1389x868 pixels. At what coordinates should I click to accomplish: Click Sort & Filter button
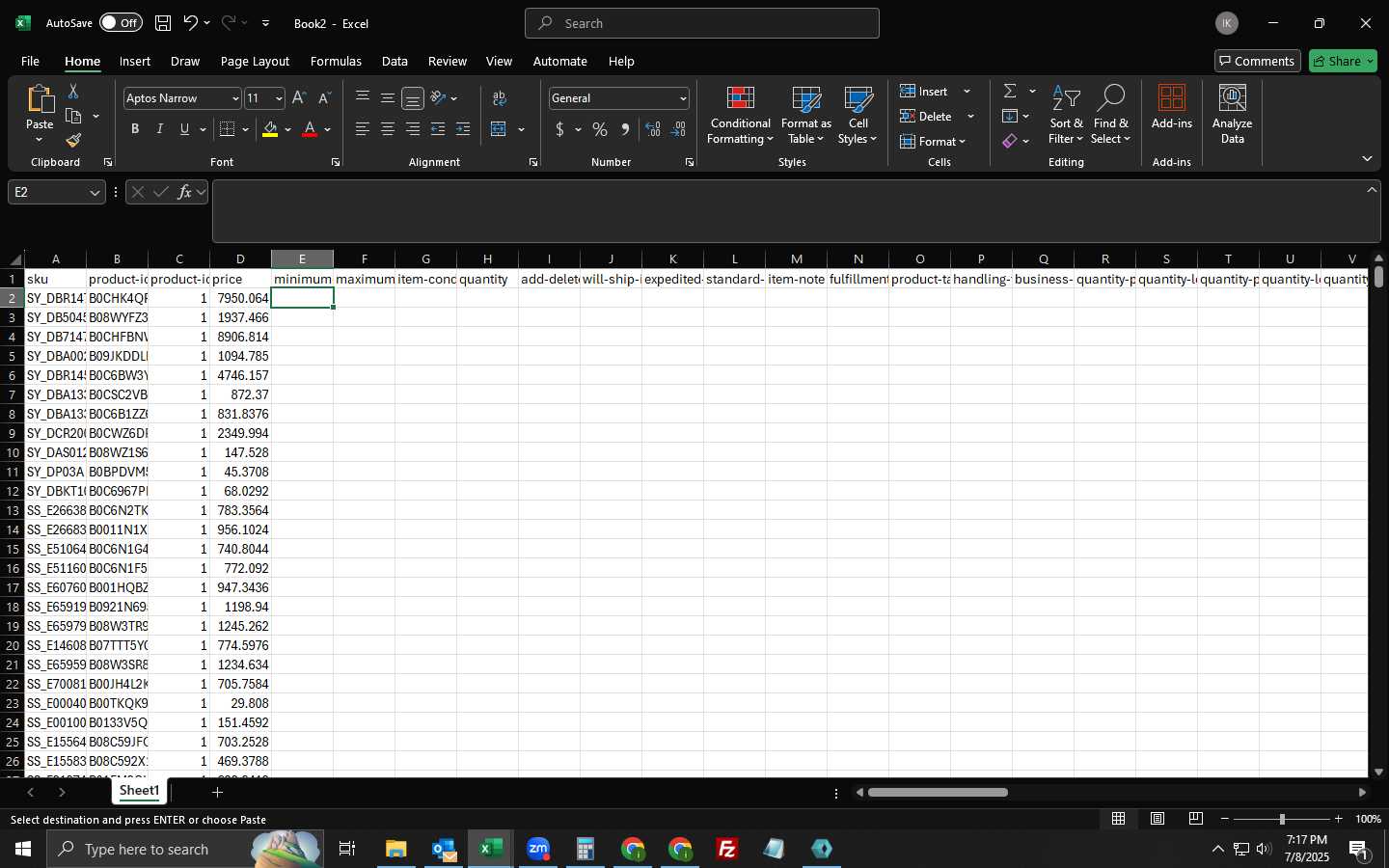pyautogui.click(x=1066, y=116)
